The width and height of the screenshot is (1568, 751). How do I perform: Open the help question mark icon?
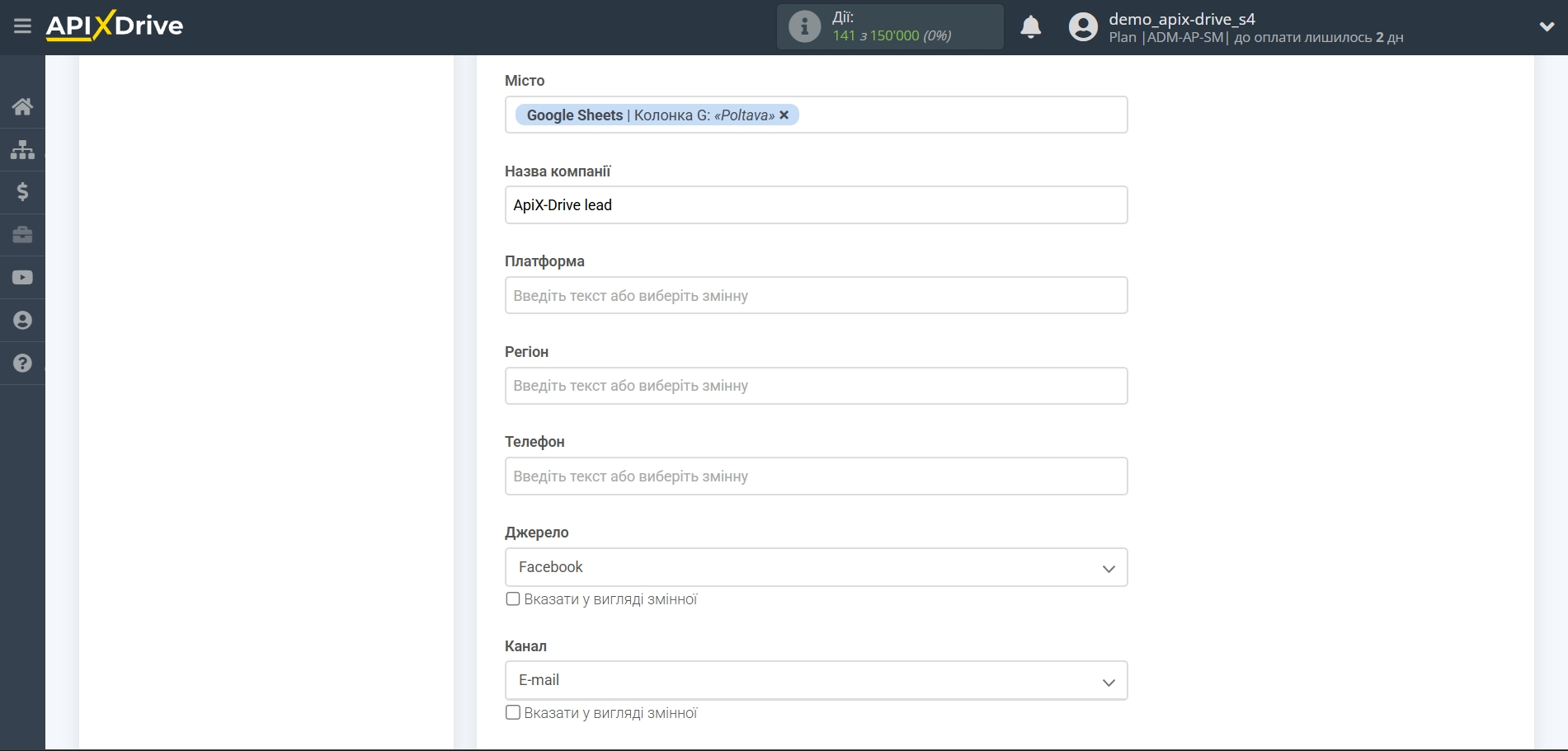[22, 364]
